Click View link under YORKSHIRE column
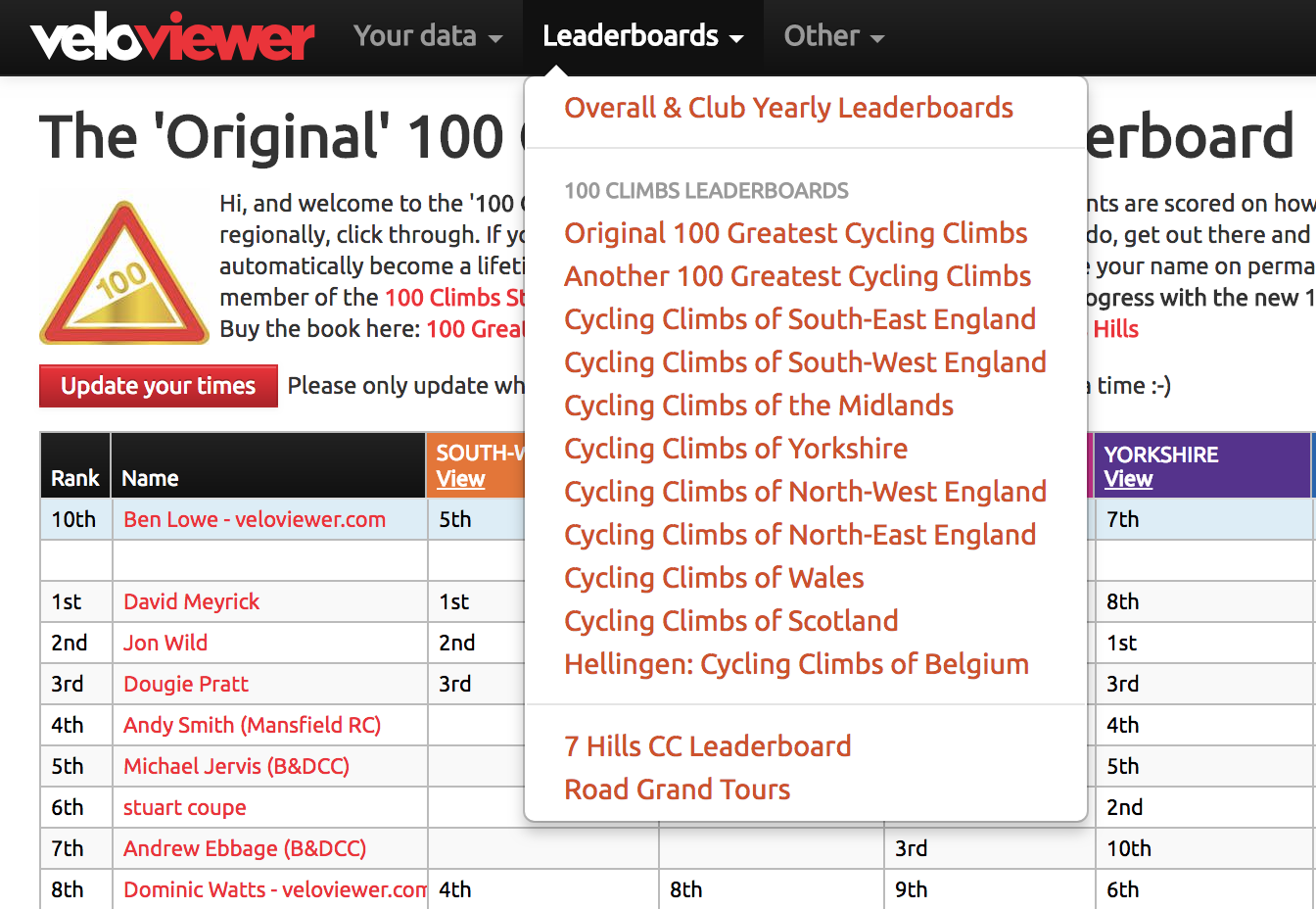1316x909 pixels. click(x=1128, y=479)
